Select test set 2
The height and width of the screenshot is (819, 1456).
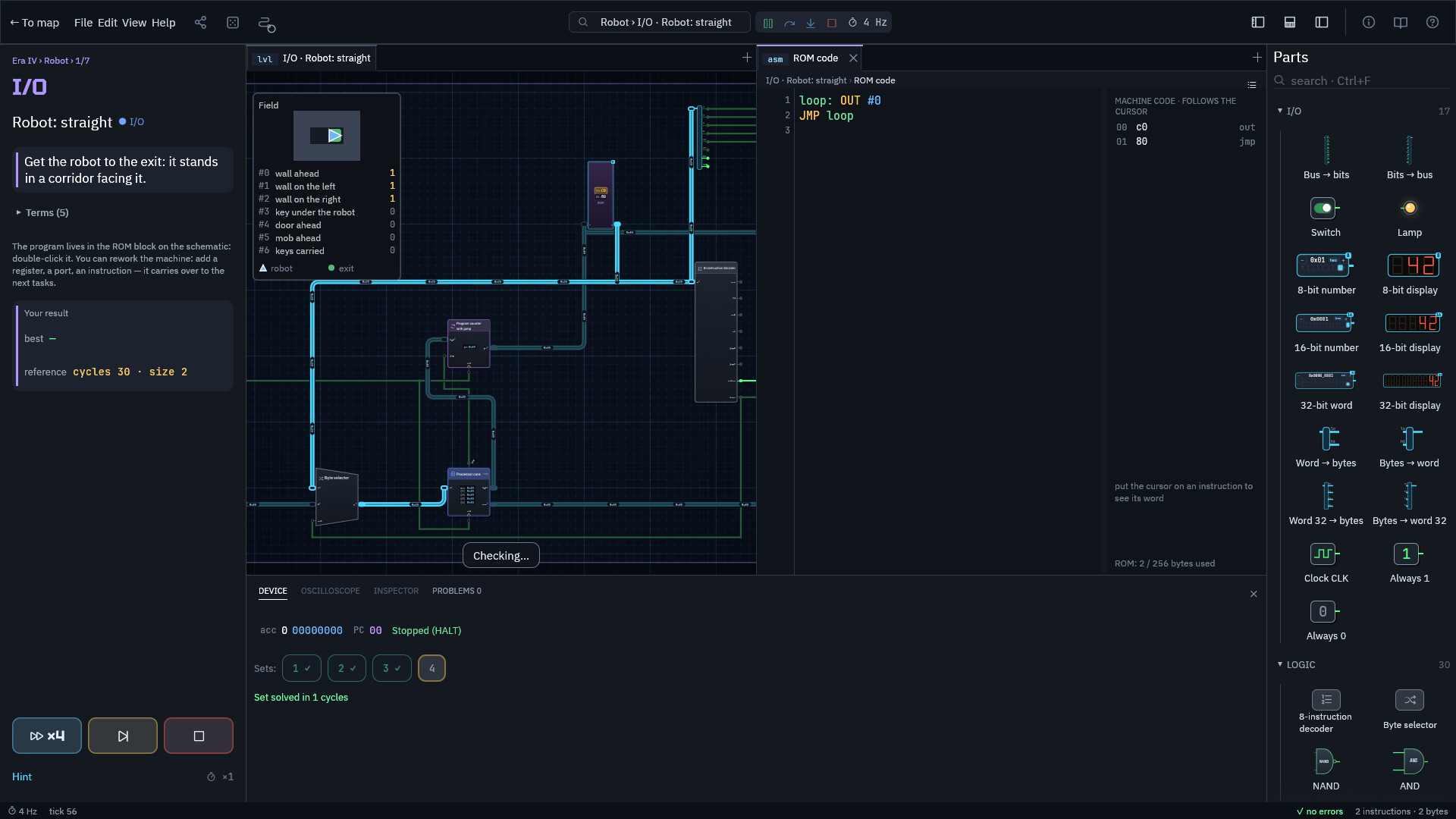point(347,668)
